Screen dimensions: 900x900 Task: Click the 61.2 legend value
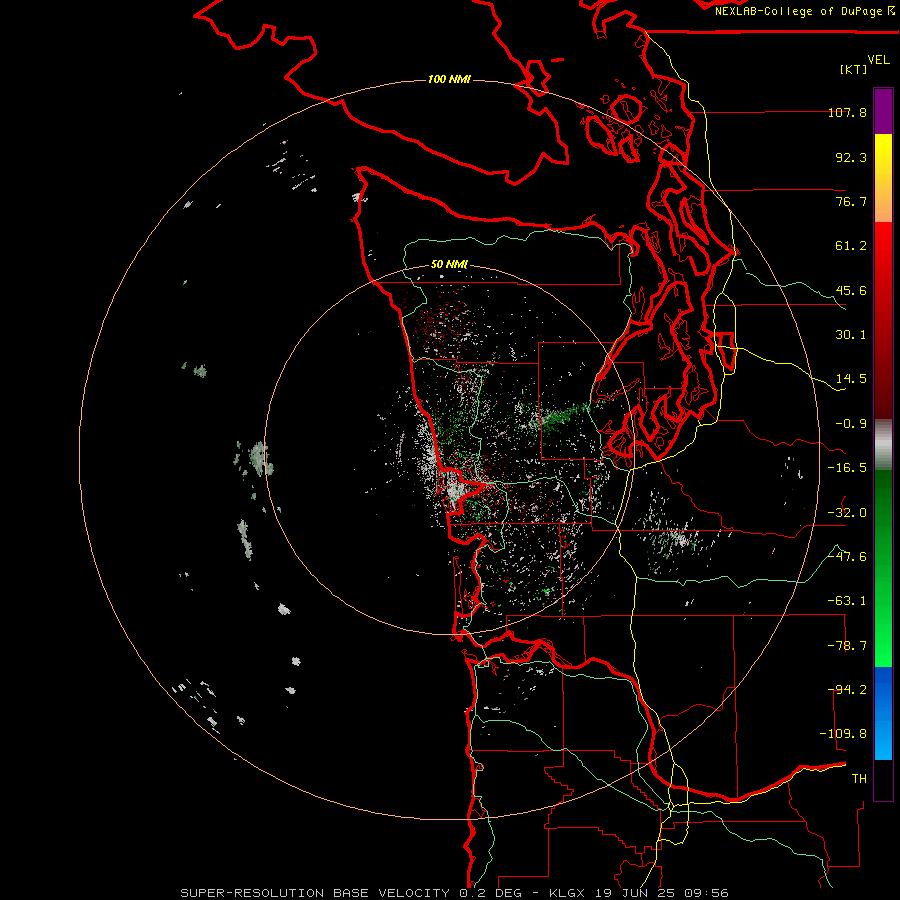point(851,246)
